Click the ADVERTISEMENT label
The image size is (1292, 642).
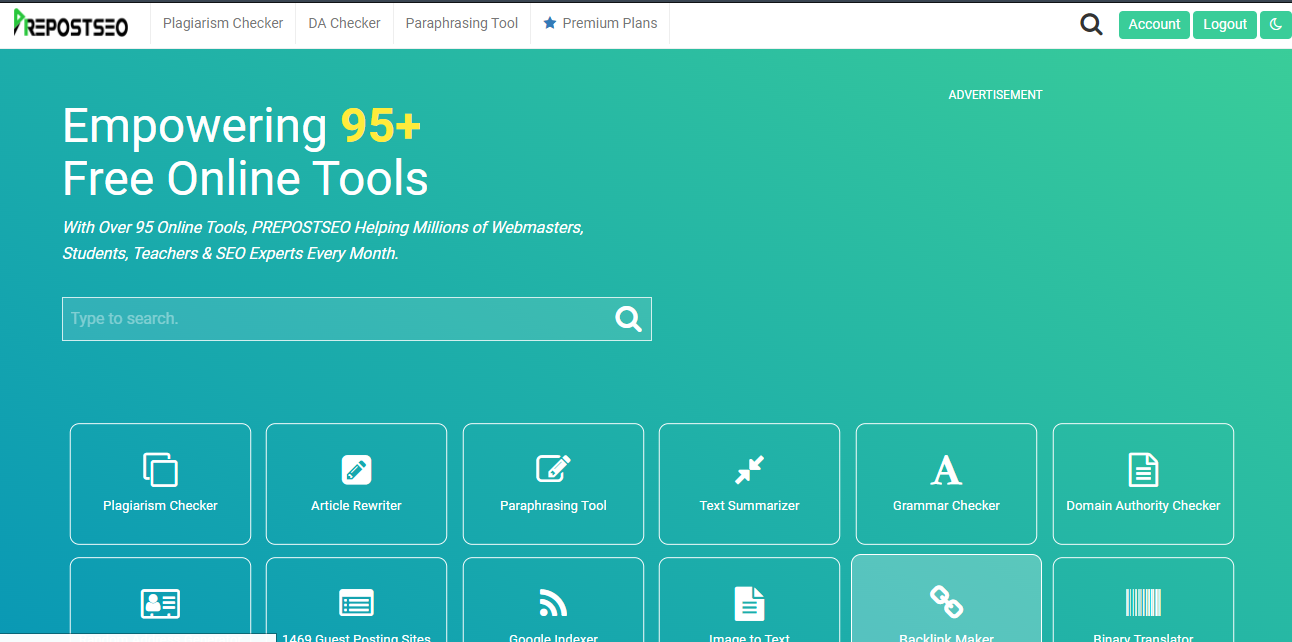995,95
